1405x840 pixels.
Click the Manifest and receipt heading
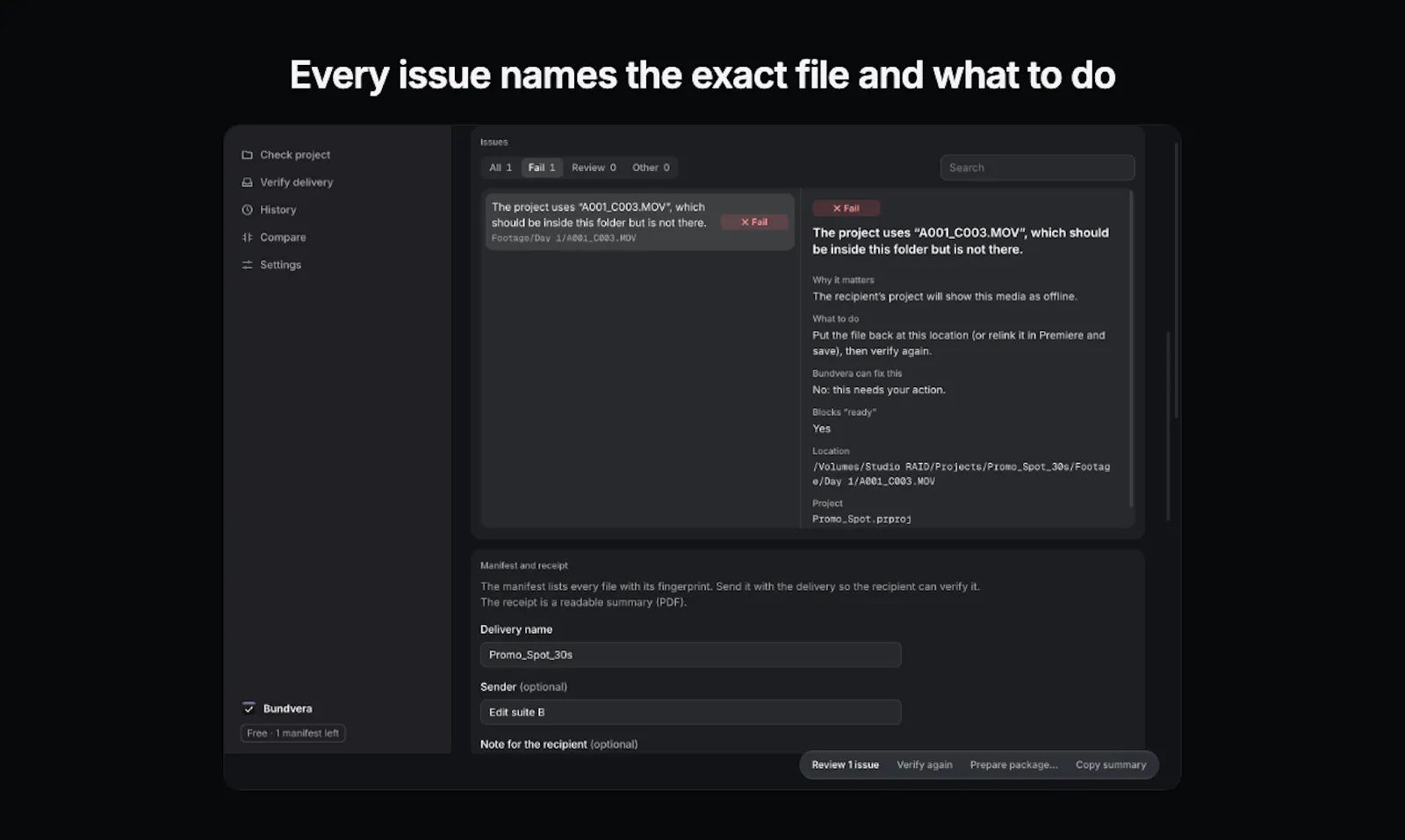(524, 565)
